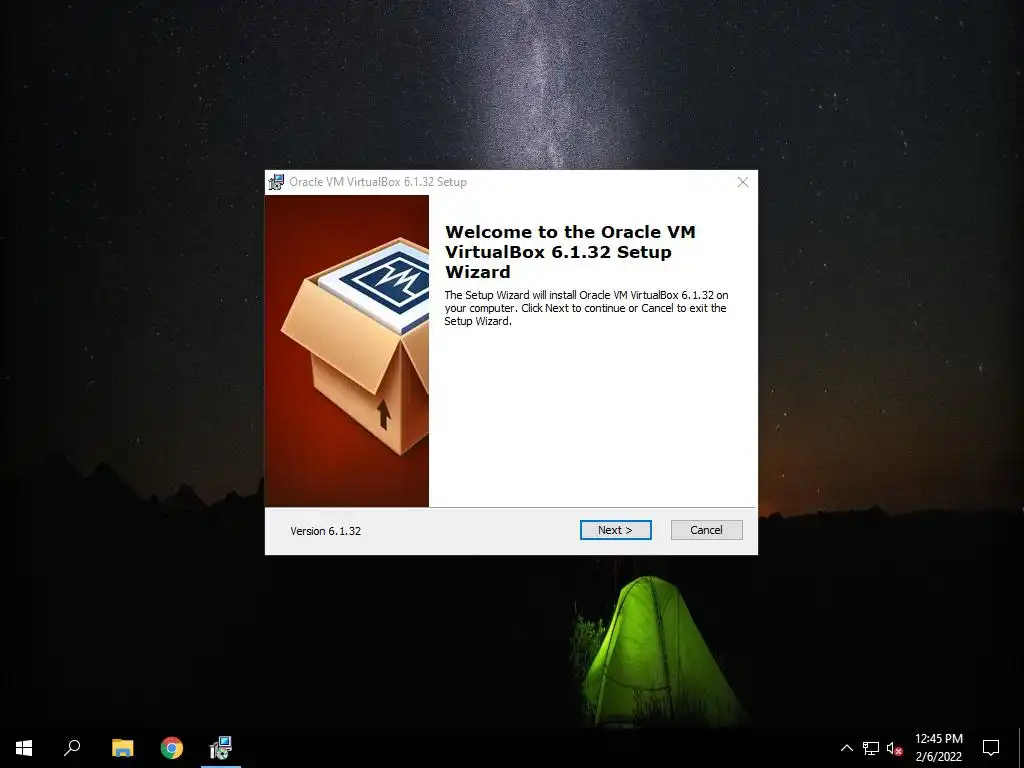Click the Setup Wizard description text

coord(586,308)
